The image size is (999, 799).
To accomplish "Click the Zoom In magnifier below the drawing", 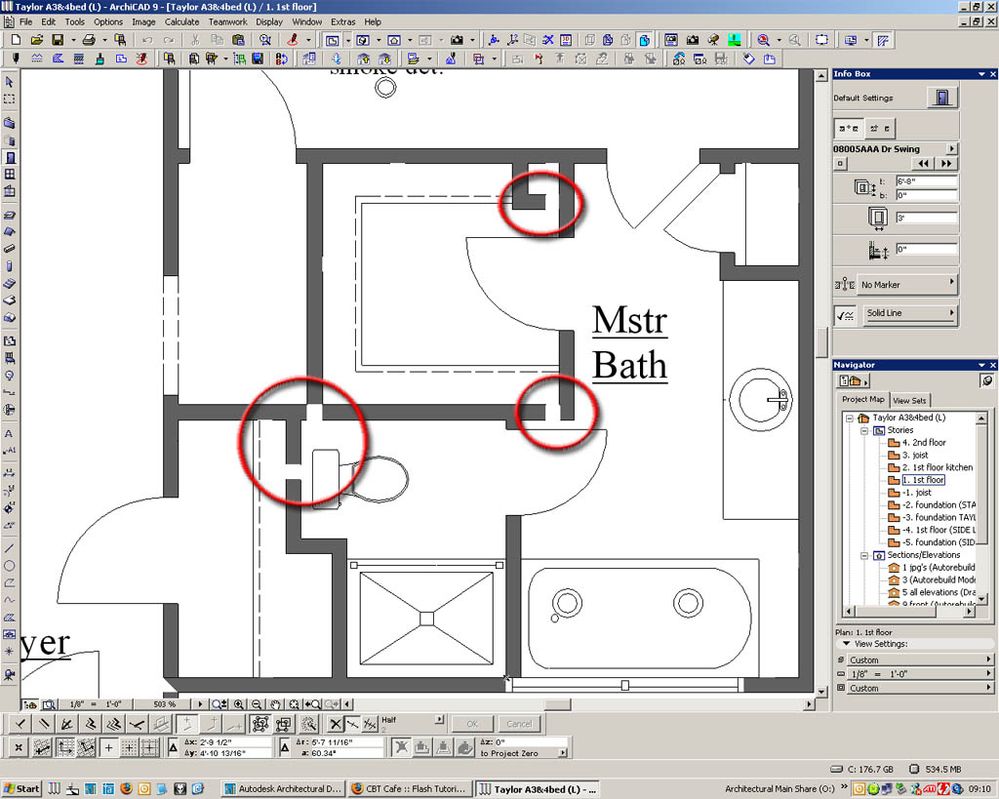I will tap(238, 704).
